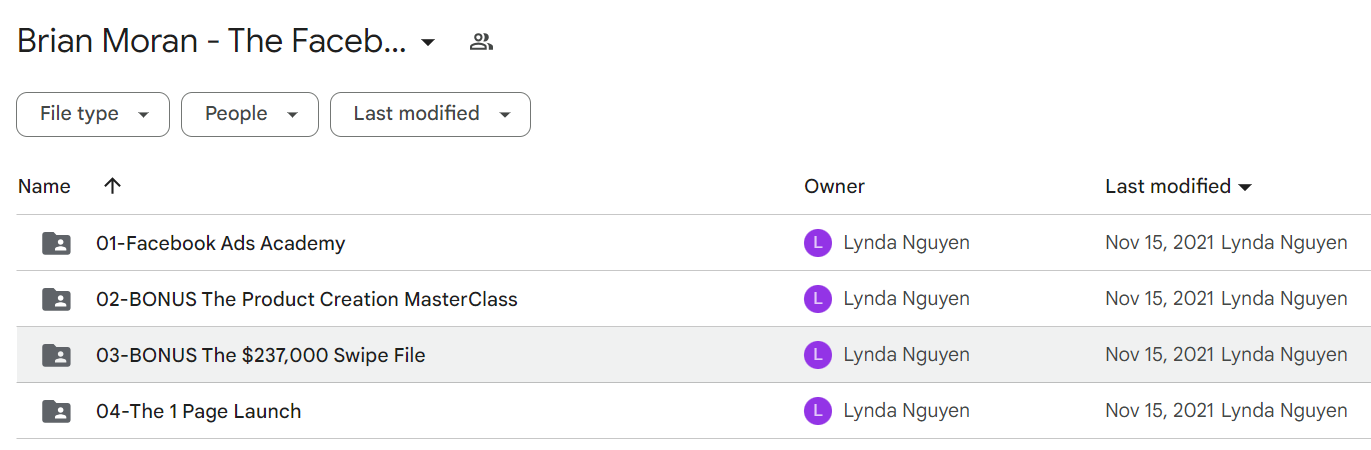This screenshot has width=1371, height=450.
Task: Click shared folder icon for 04-The 1 Page Launch
Action: 57,411
